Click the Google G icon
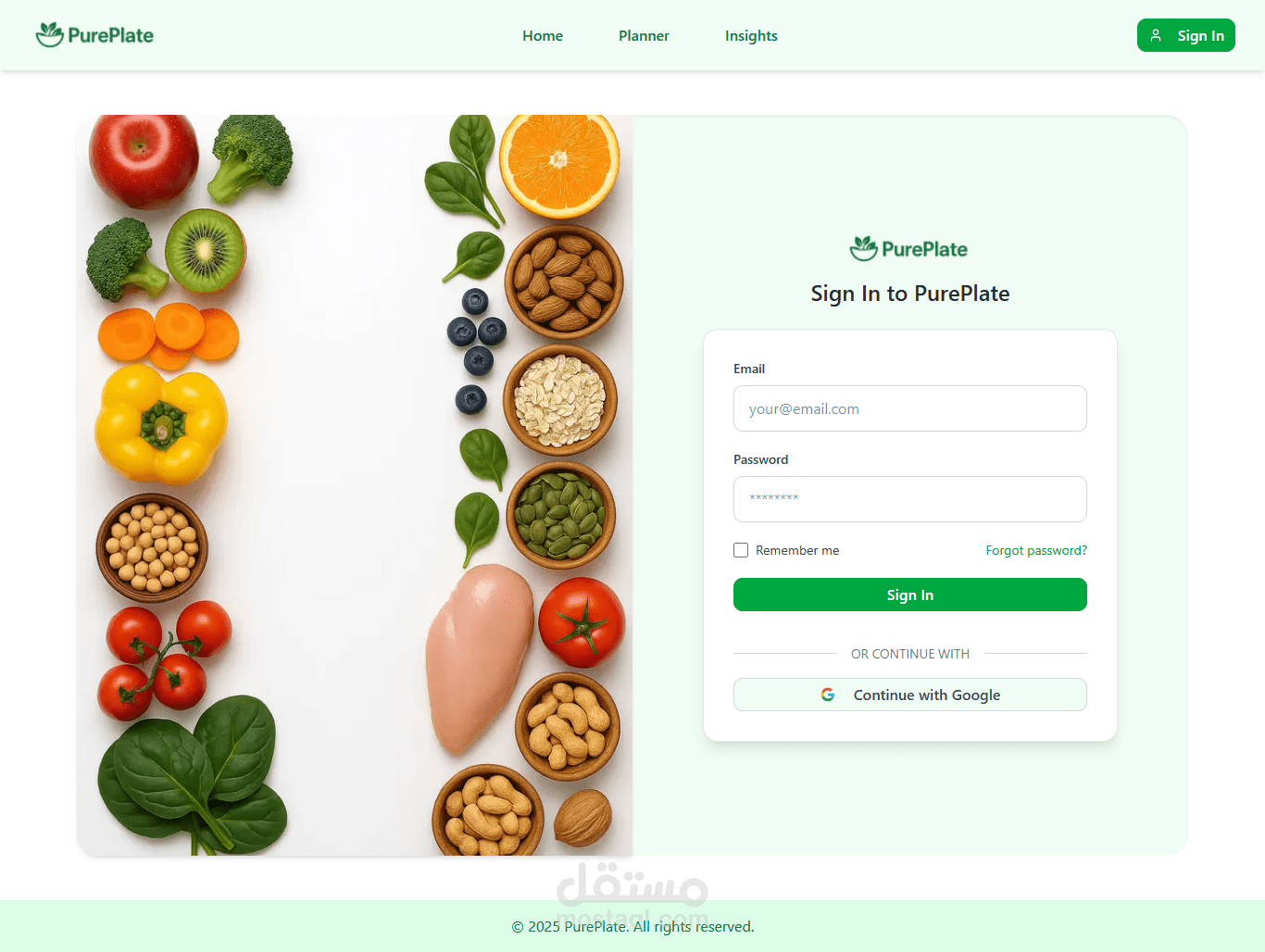Image resolution: width=1265 pixels, height=952 pixels. pos(828,695)
